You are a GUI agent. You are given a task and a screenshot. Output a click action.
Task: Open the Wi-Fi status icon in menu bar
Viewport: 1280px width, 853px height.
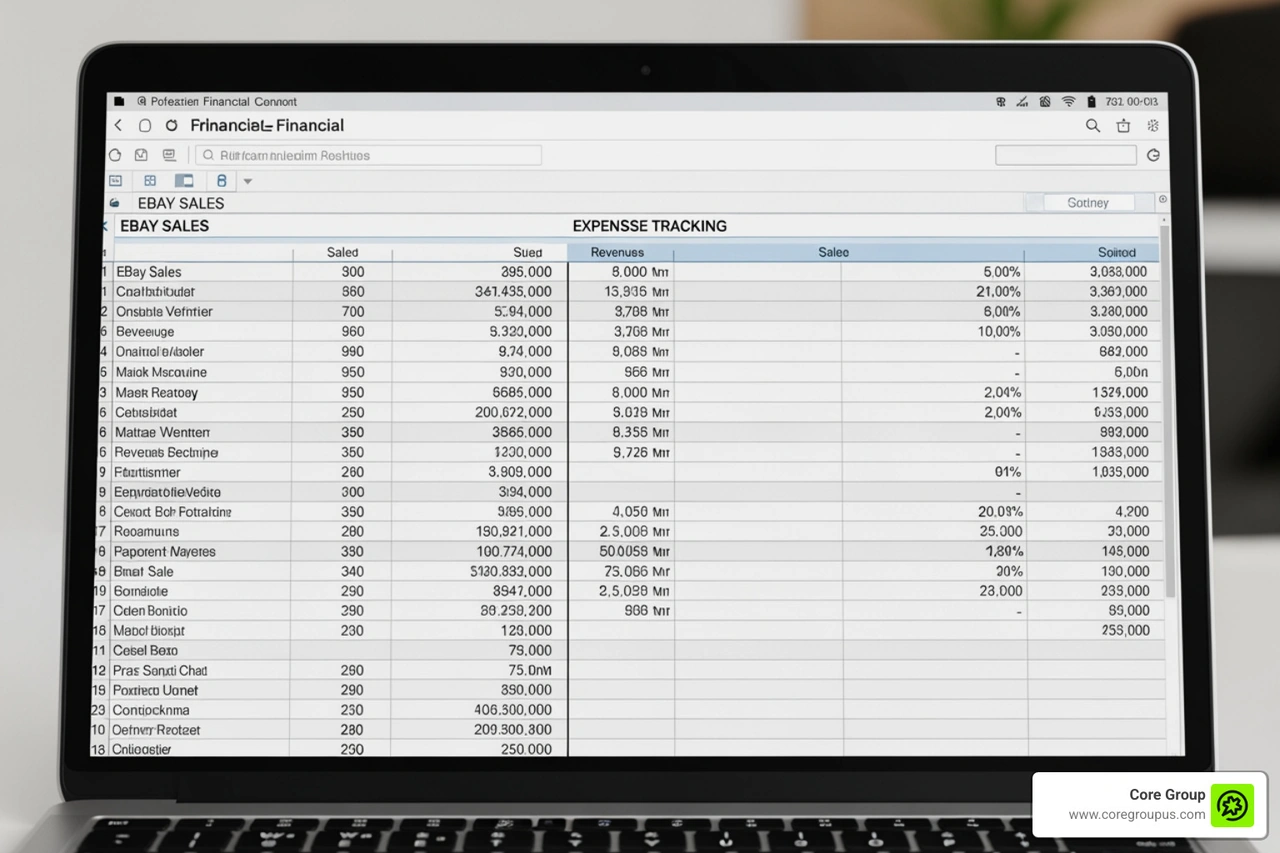click(1068, 102)
